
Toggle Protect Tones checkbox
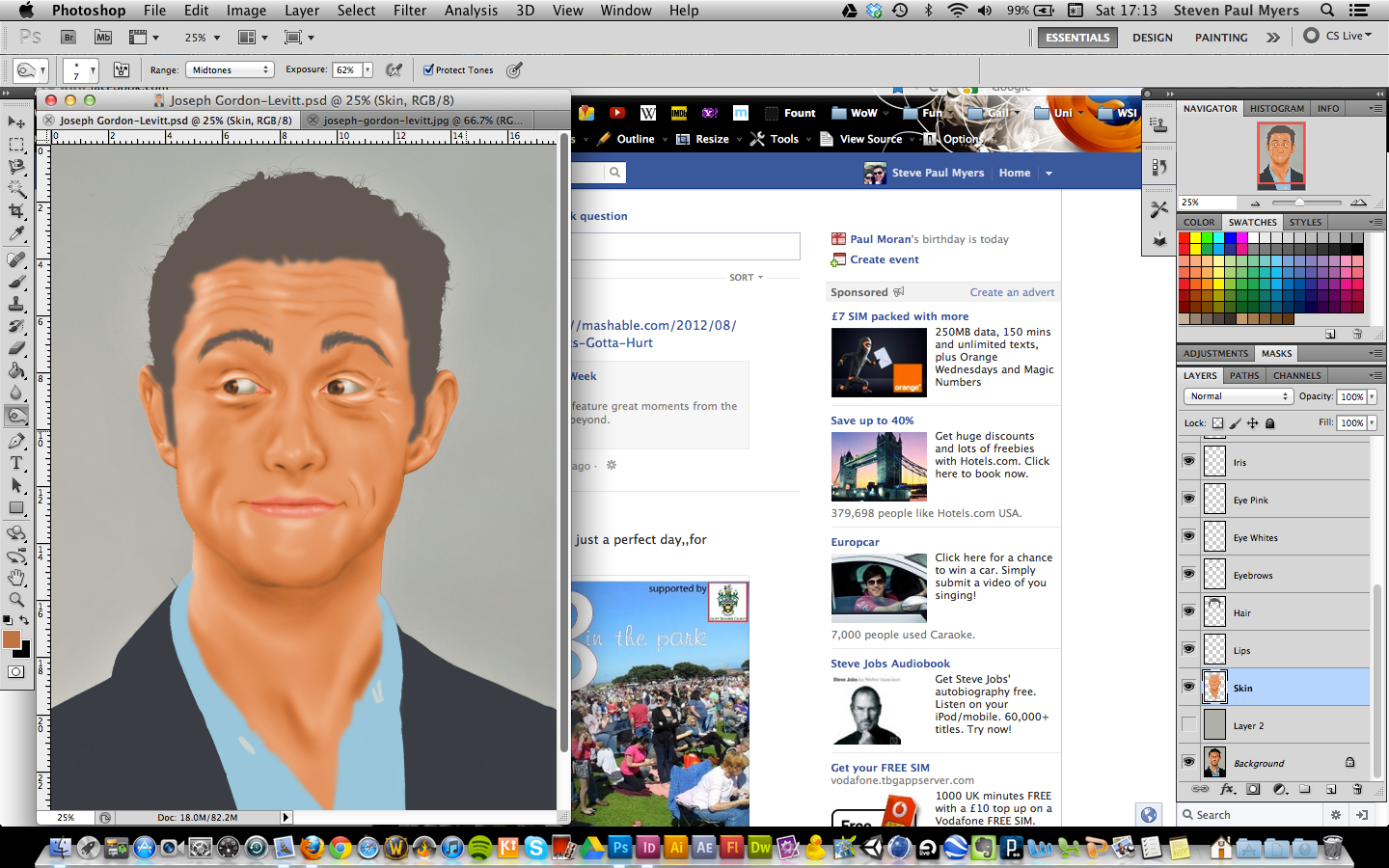(x=428, y=69)
